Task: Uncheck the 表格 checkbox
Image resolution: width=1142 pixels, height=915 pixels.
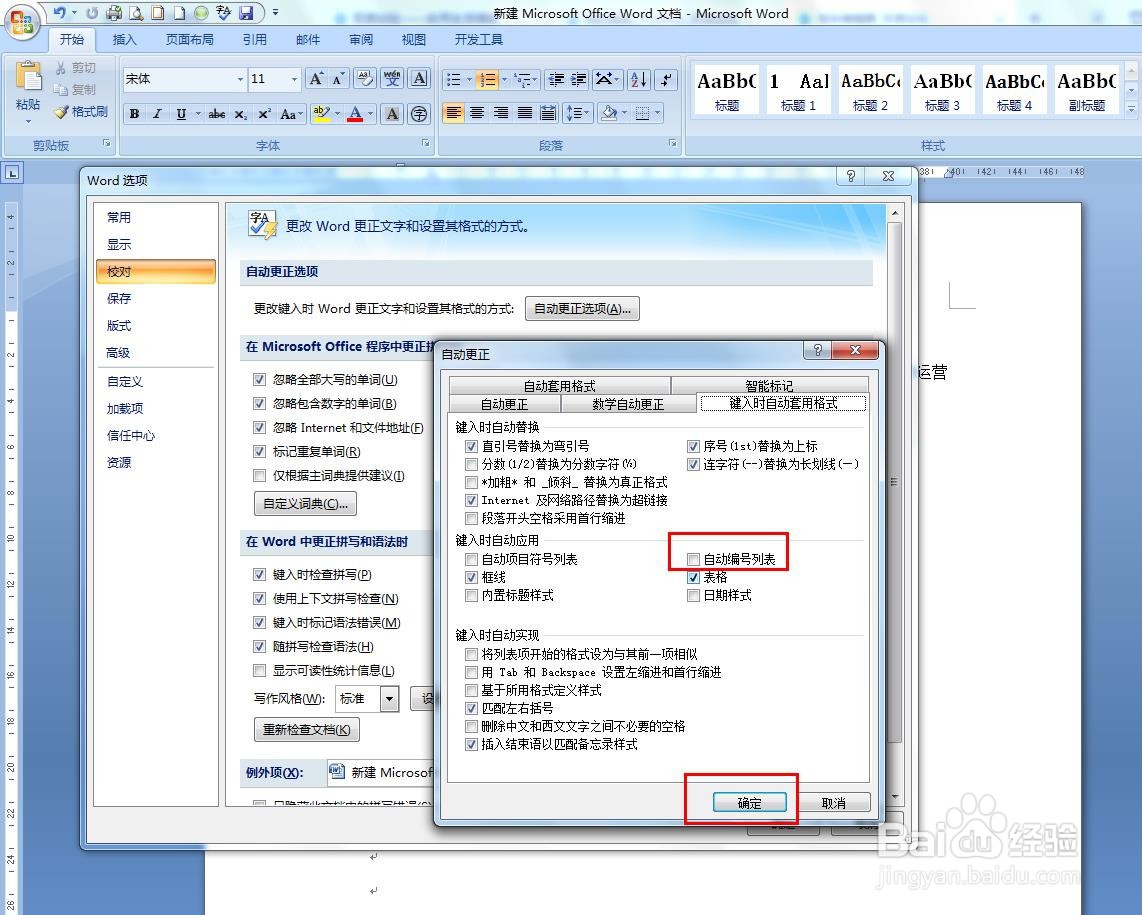Action: pyautogui.click(x=693, y=578)
